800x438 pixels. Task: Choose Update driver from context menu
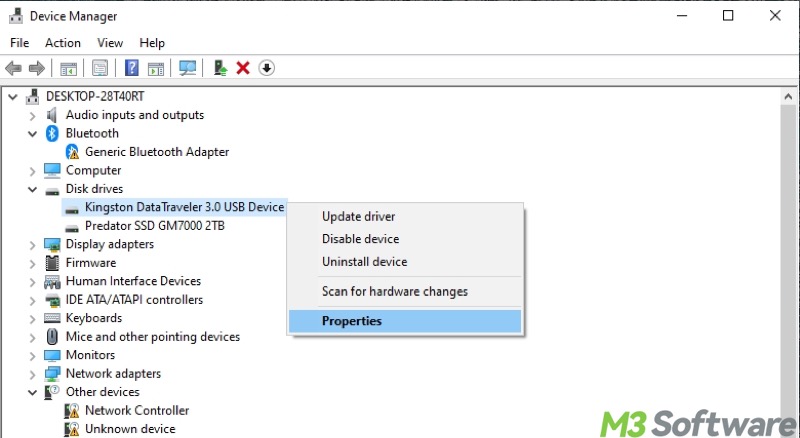coord(406,216)
